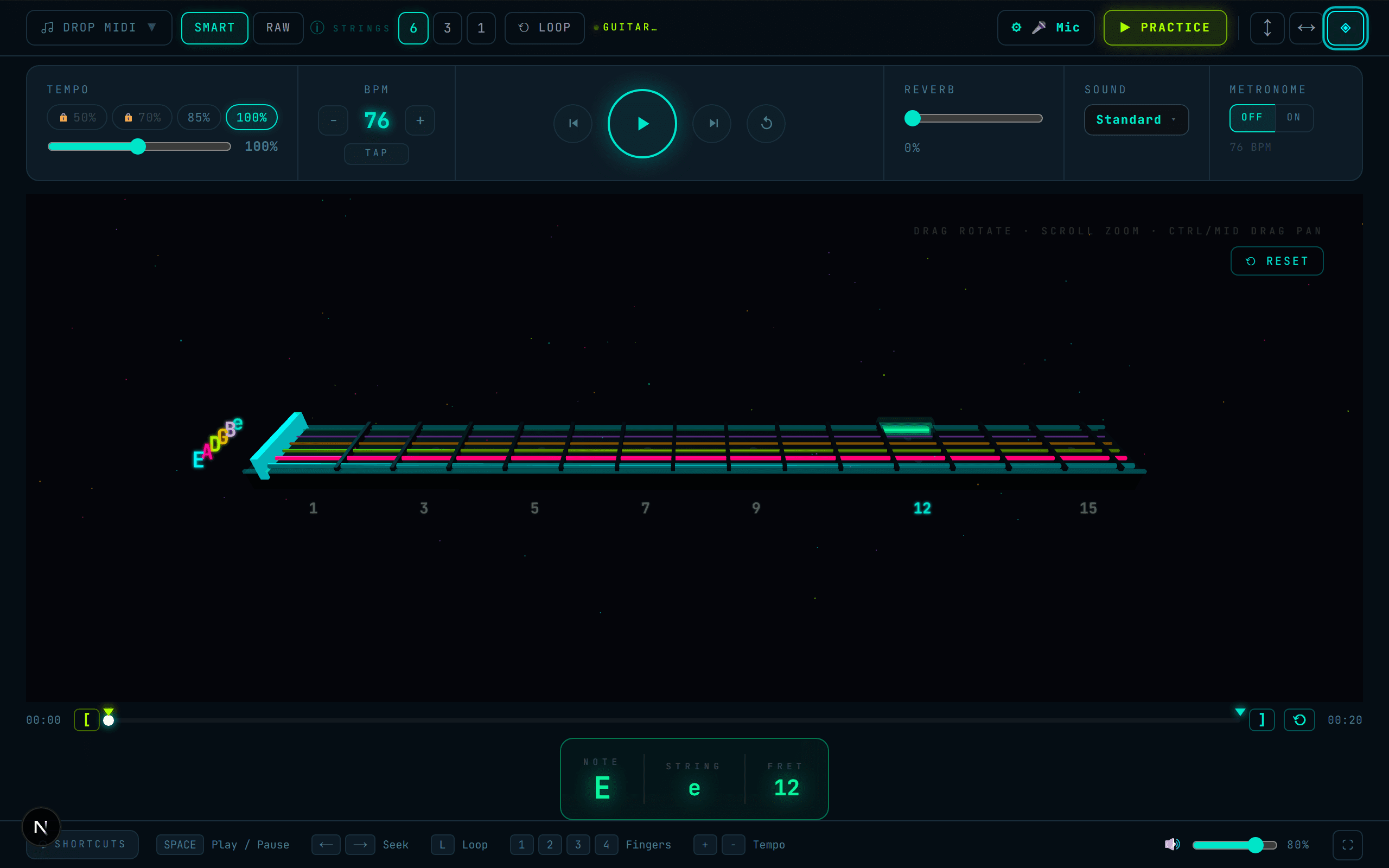
Task: Click the loop end triangle marker
Action: tap(1240, 712)
